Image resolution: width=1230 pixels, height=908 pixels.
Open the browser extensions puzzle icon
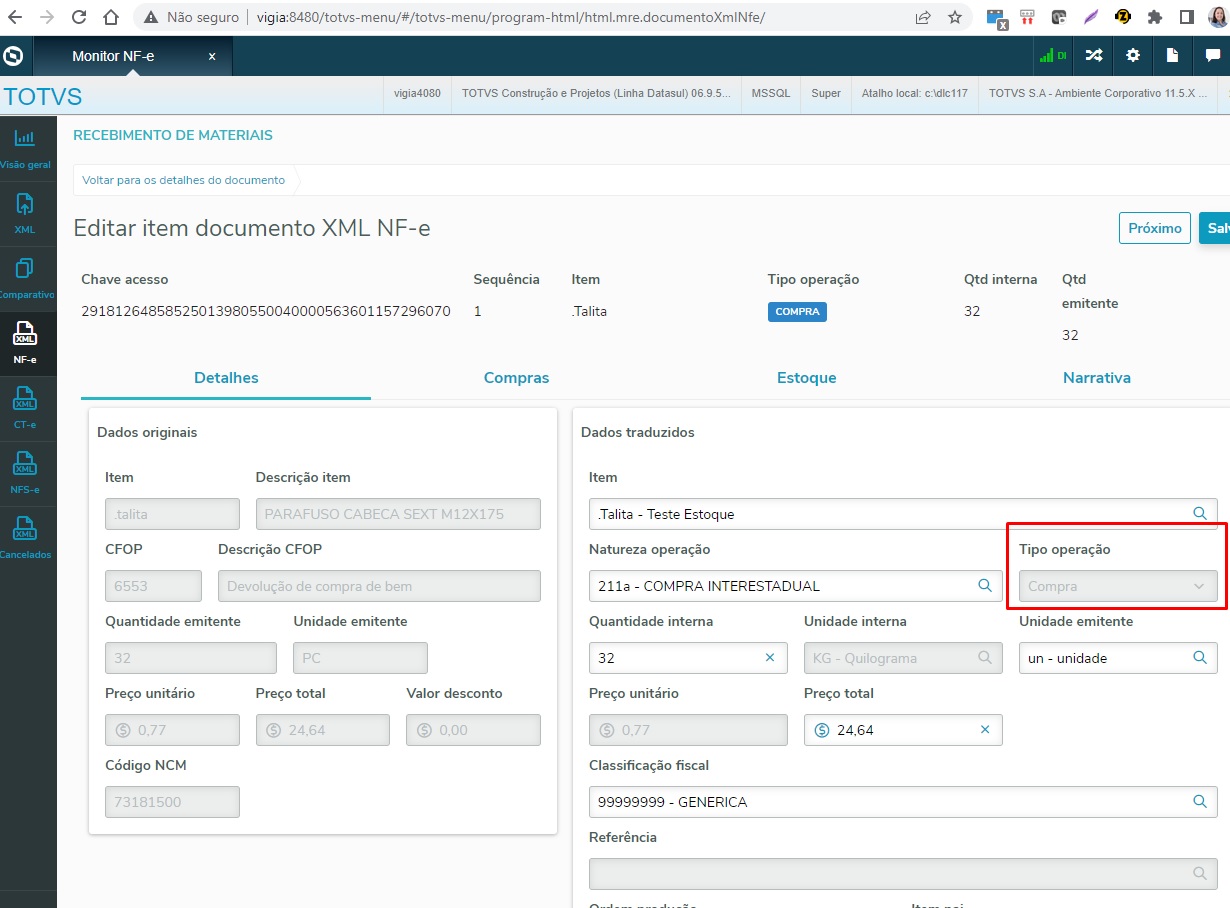pos(1155,17)
